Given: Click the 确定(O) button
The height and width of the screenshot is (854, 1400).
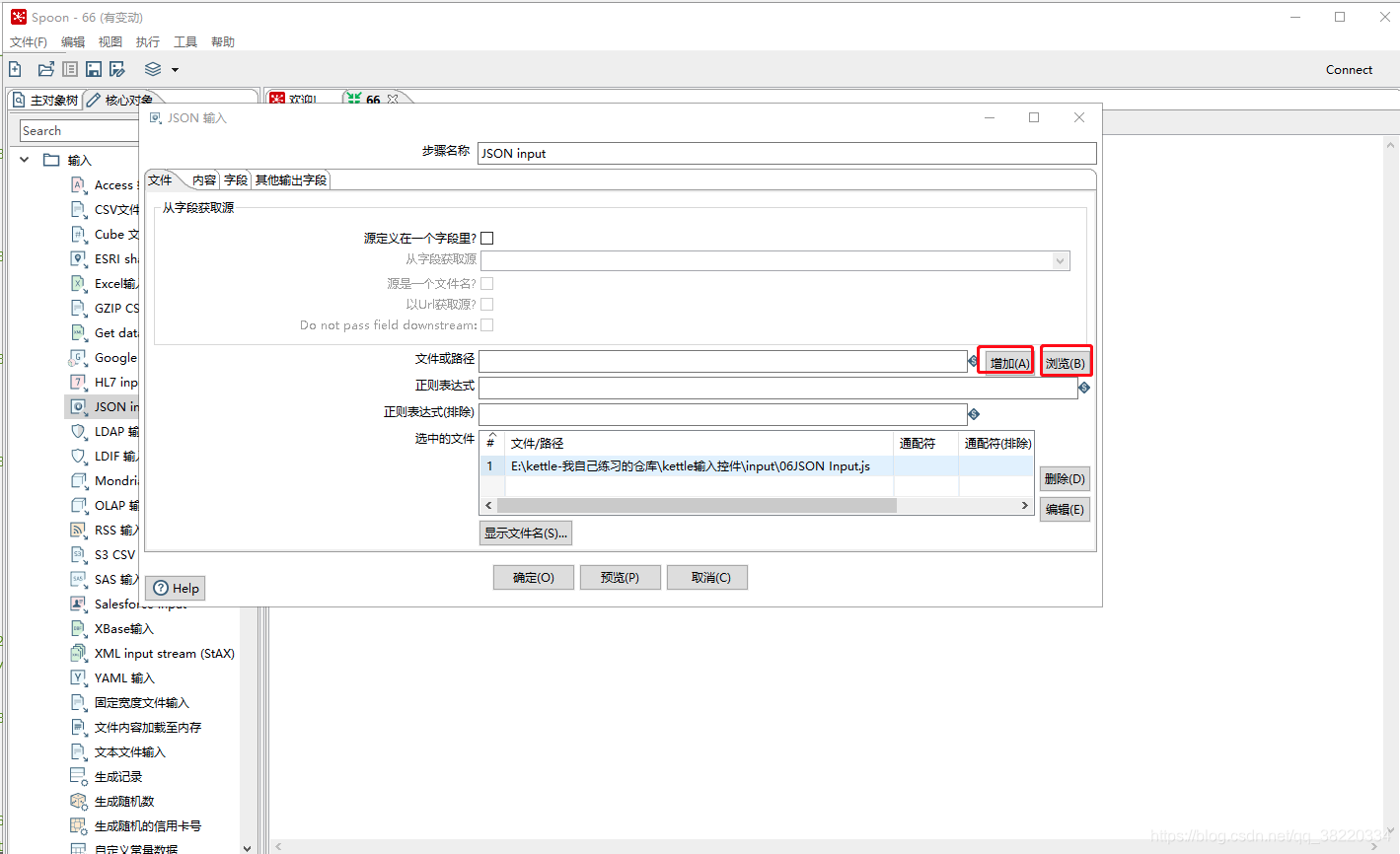Looking at the screenshot, I should (x=534, y=578).
